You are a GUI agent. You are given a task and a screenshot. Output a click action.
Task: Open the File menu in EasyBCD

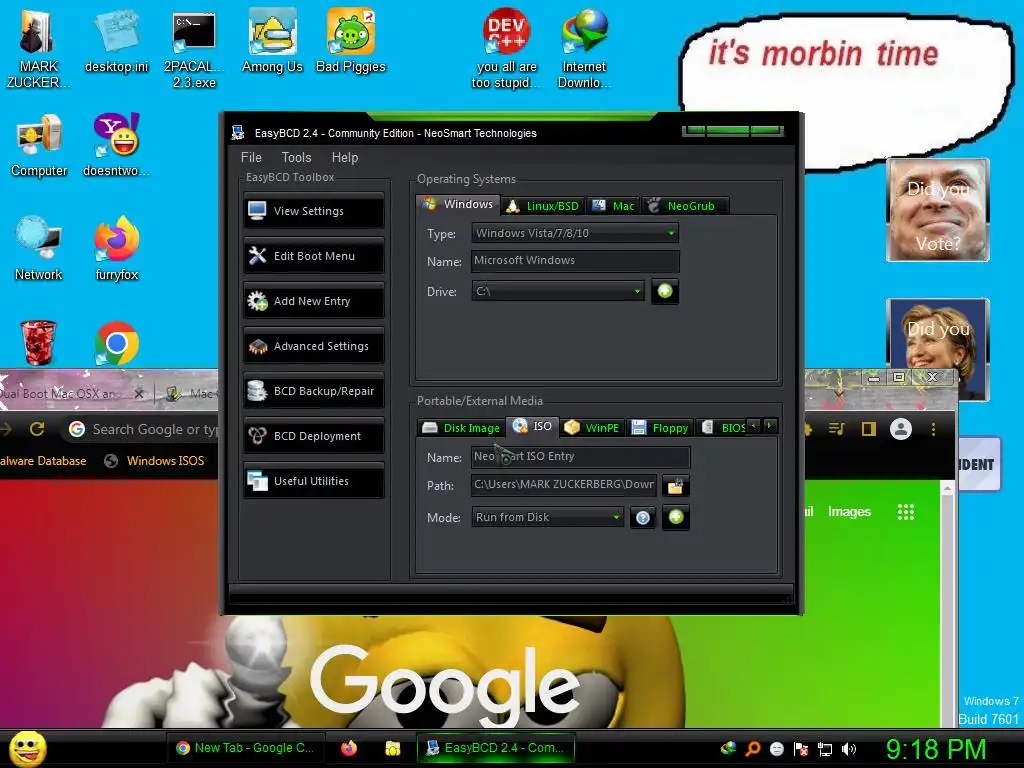pos(251,157)
